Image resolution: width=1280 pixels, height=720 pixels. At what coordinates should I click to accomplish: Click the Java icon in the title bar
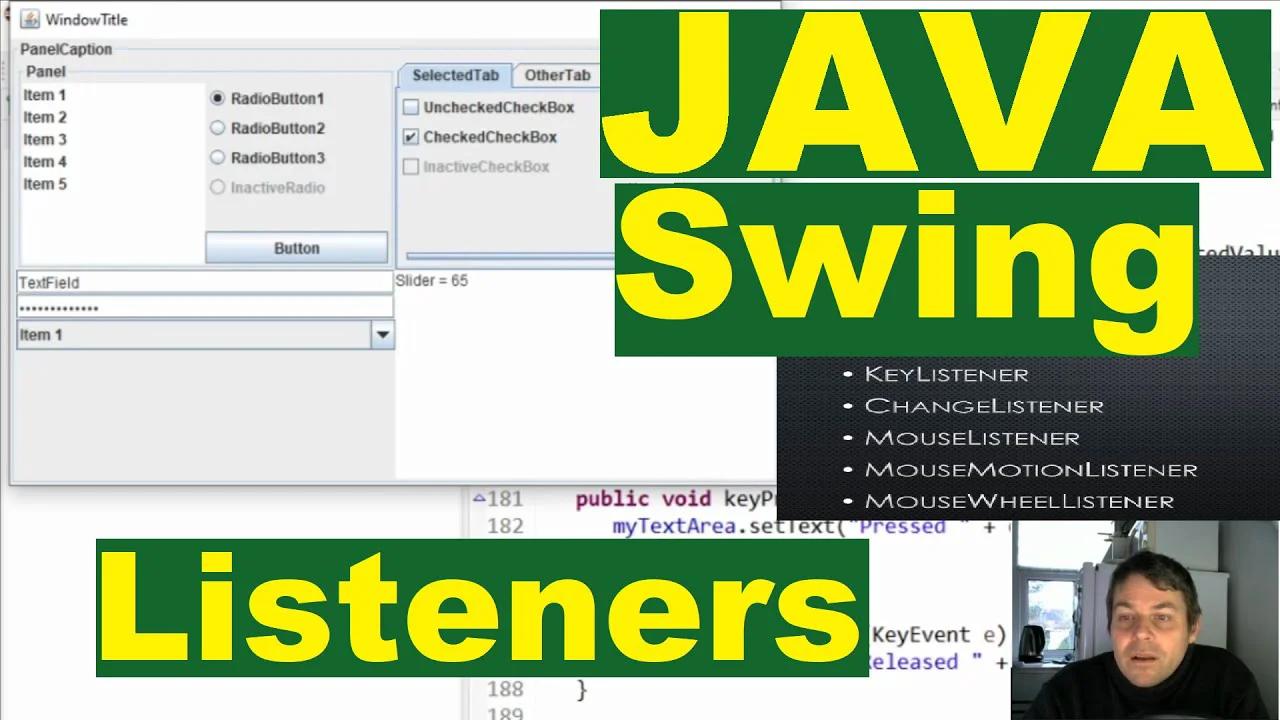coord(28,19)
